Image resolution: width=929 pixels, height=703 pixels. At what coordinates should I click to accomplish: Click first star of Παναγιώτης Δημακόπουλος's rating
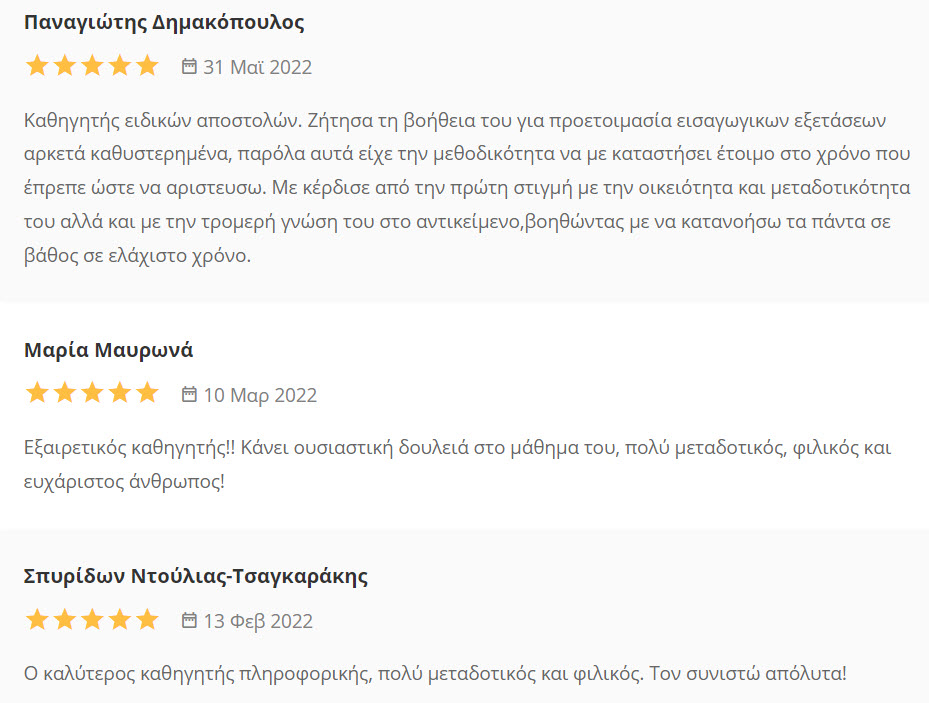[x=37, y=65]
